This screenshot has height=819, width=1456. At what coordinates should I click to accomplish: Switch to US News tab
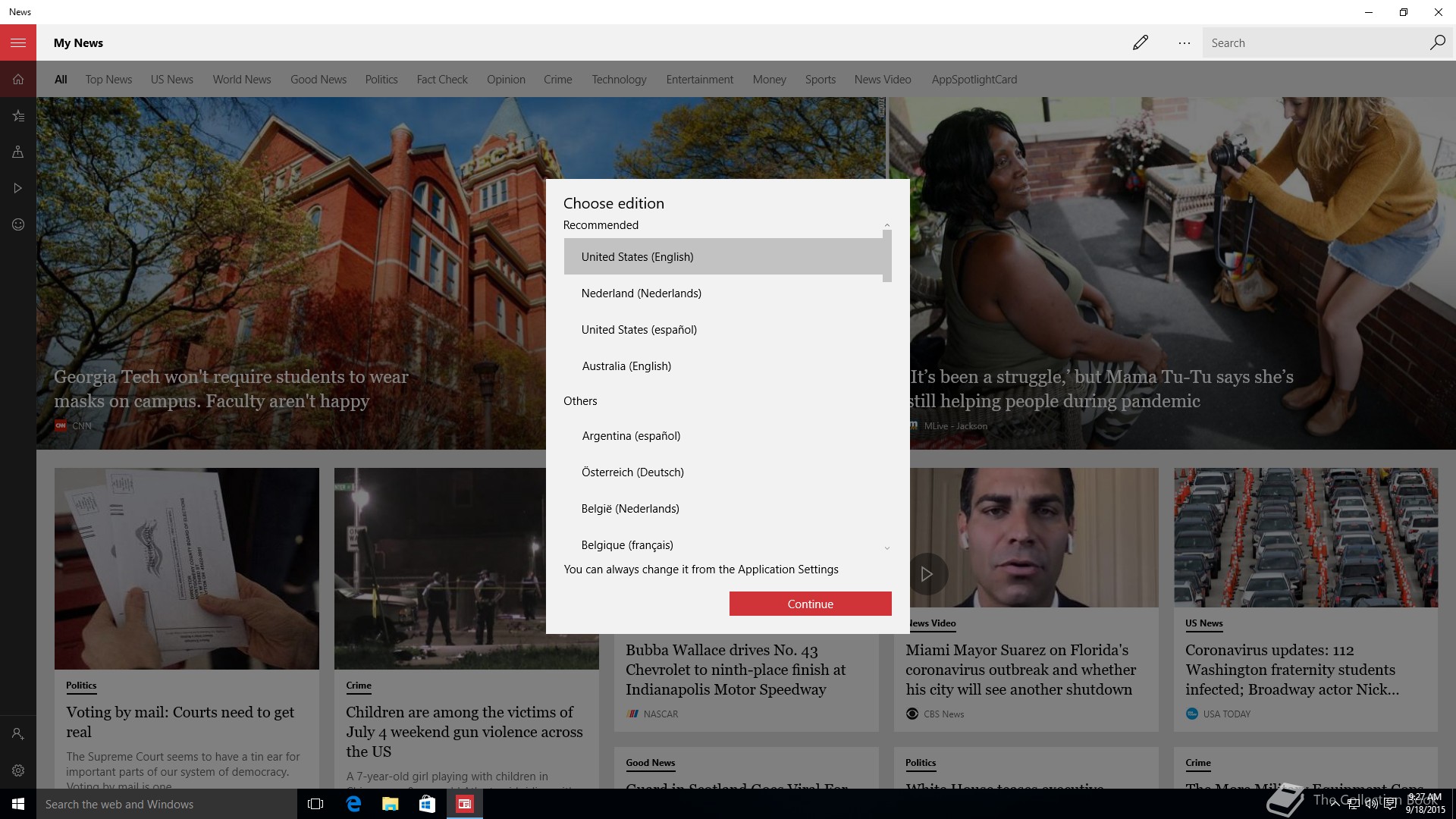tap(171, 79)
